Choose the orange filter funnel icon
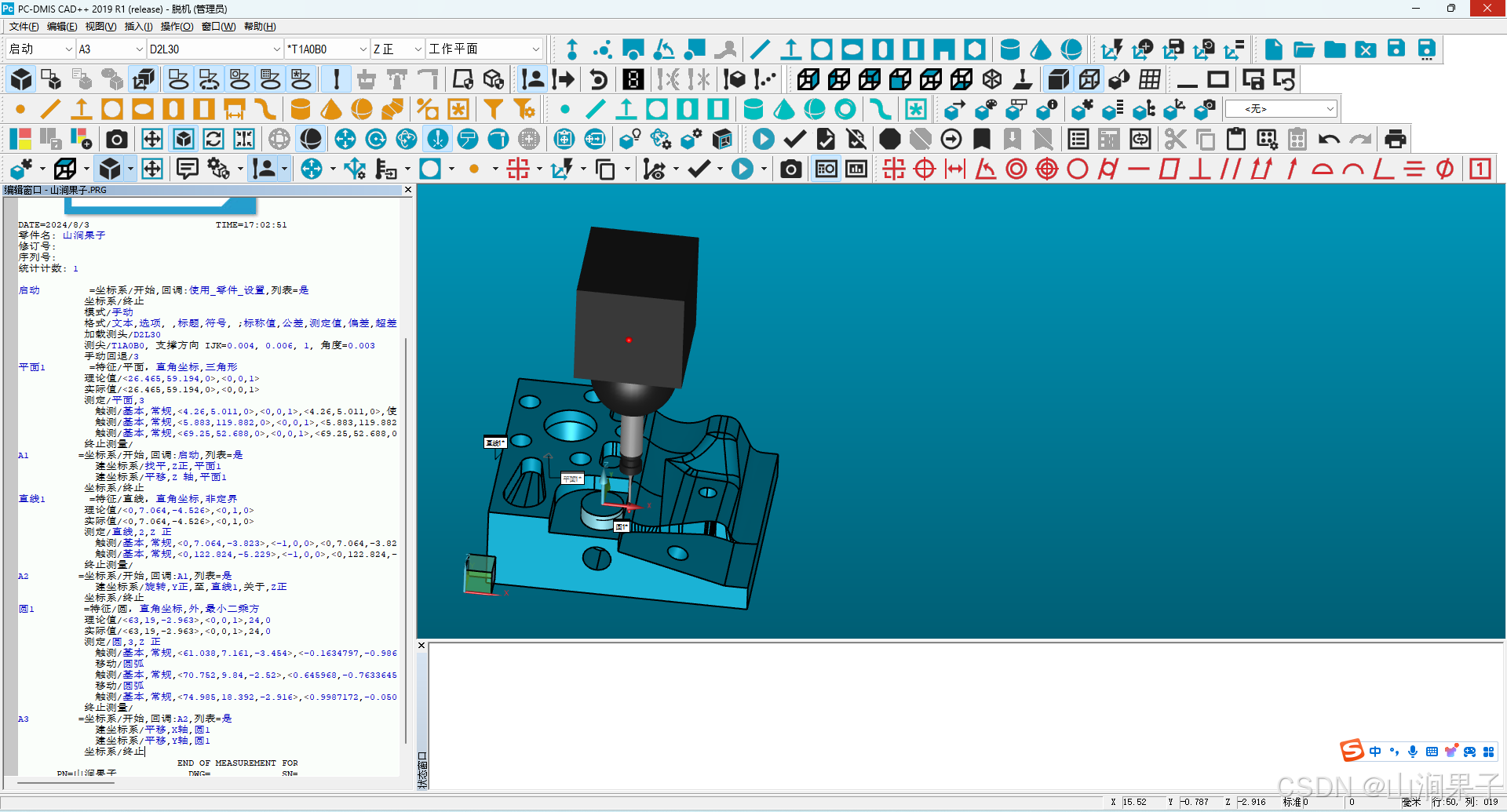This screenshot has width=1507, height=812. [494, 109]
